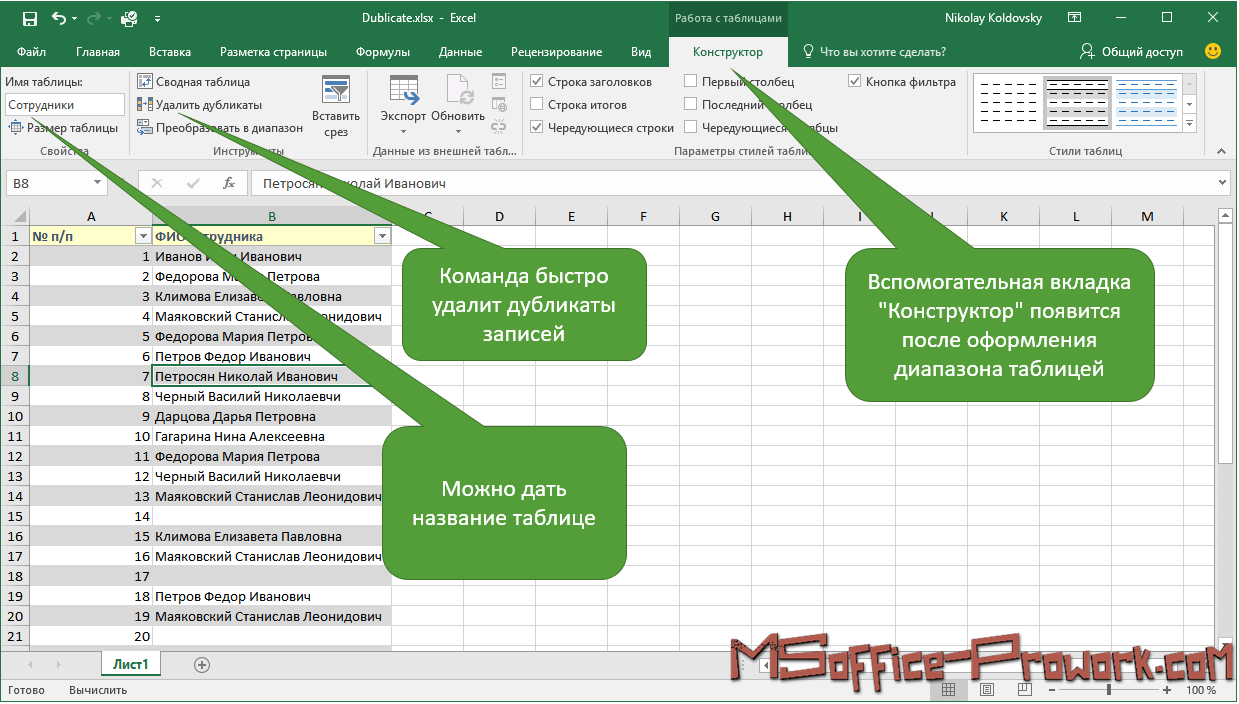Switch to Page Layout view in status bar
This screenshot has width=1239, height=704.
point(987,690)
